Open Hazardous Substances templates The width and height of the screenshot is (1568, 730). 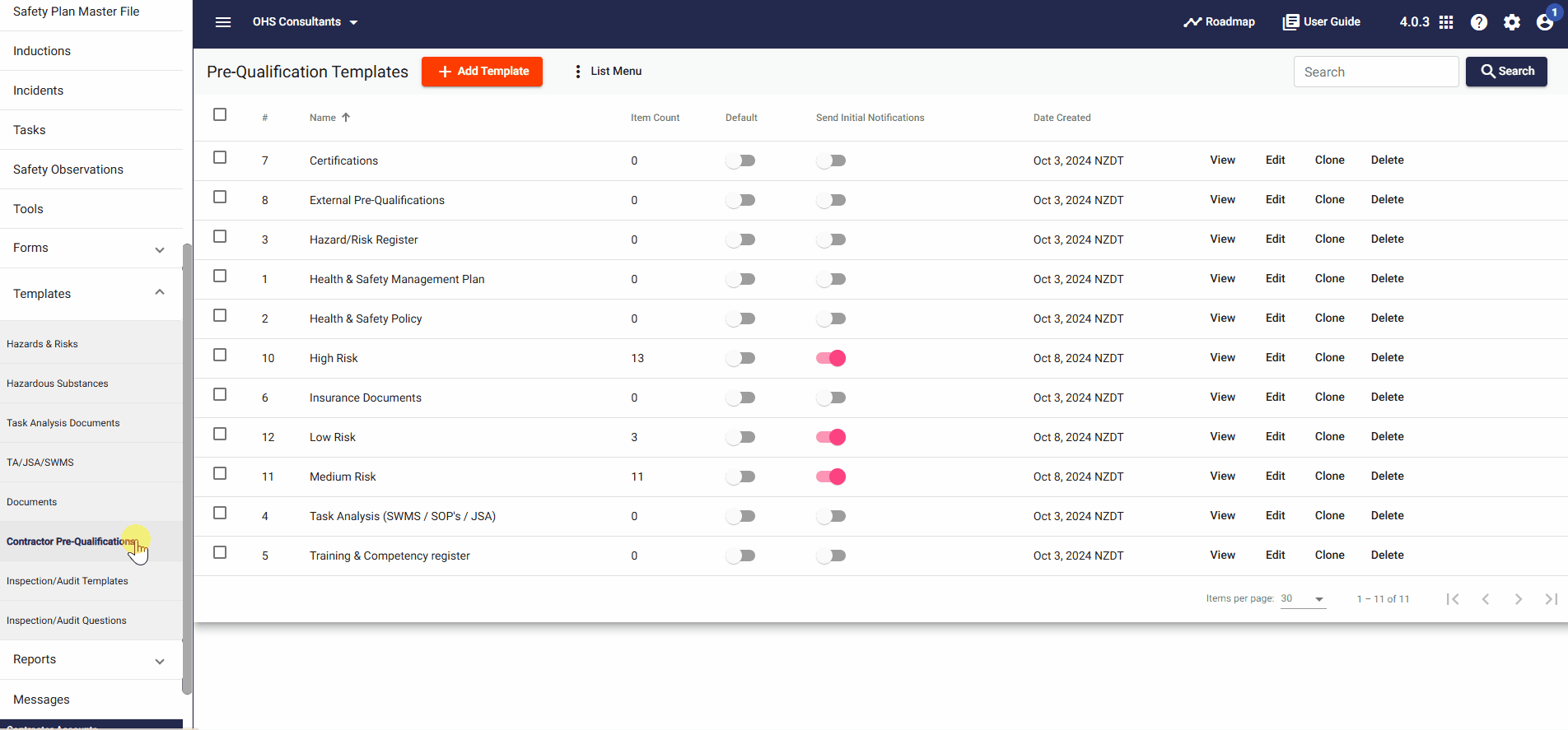click(91, 384)
